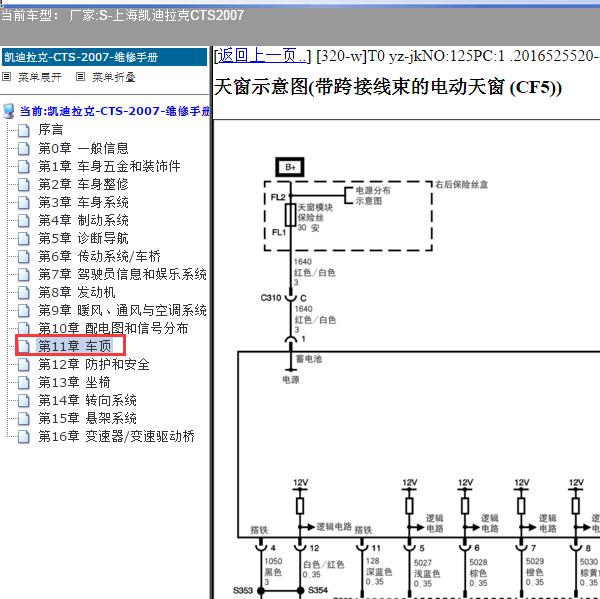Click the FL2 fuse label
Image resolution: width=600 pixels, height=599 pixels.
point(278,197)
